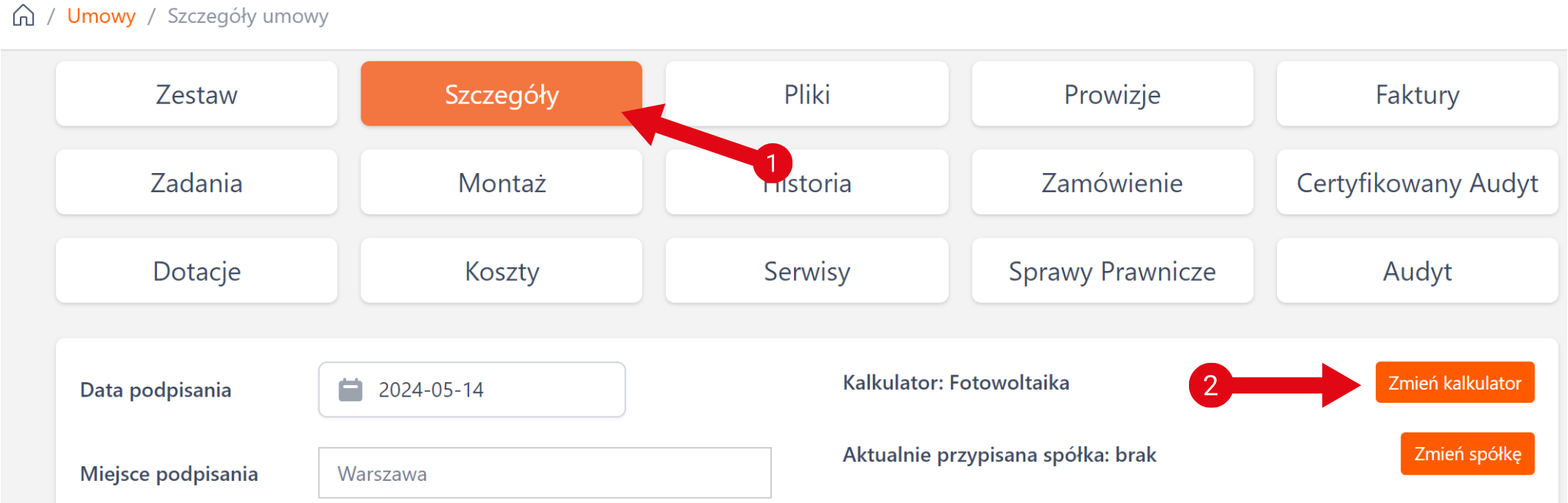The height and width of the screenshot is (503, 1568).
Task: Focus the Miejsce podpisania input field
Action: tap(544, 474)
